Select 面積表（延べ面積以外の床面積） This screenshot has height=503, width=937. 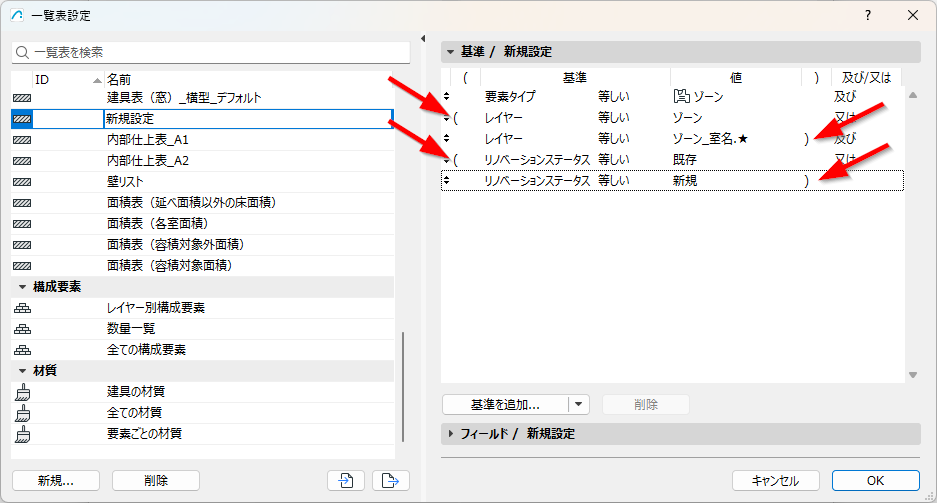coord(191,203)
